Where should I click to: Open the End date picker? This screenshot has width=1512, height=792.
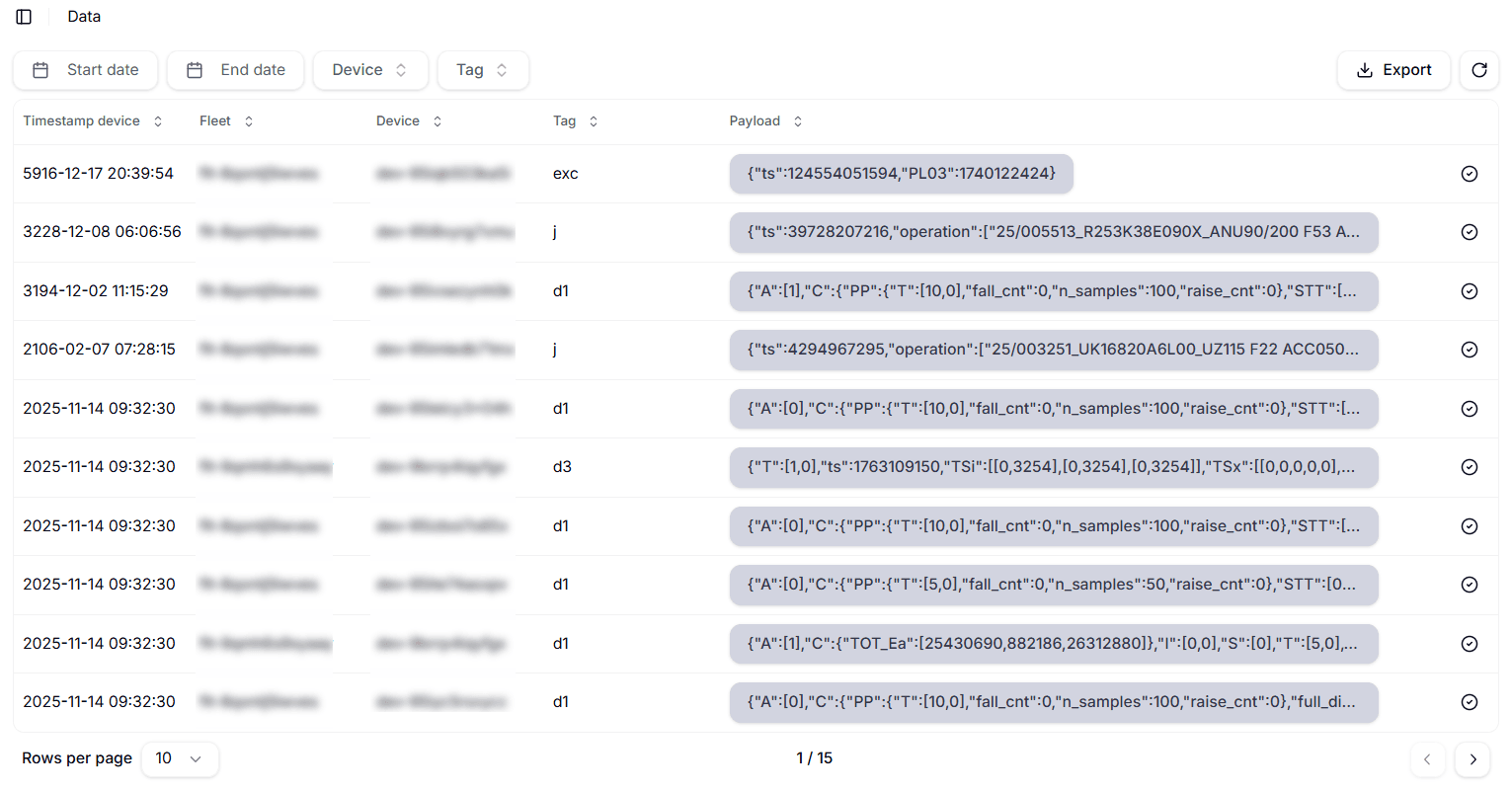[235, 70]
